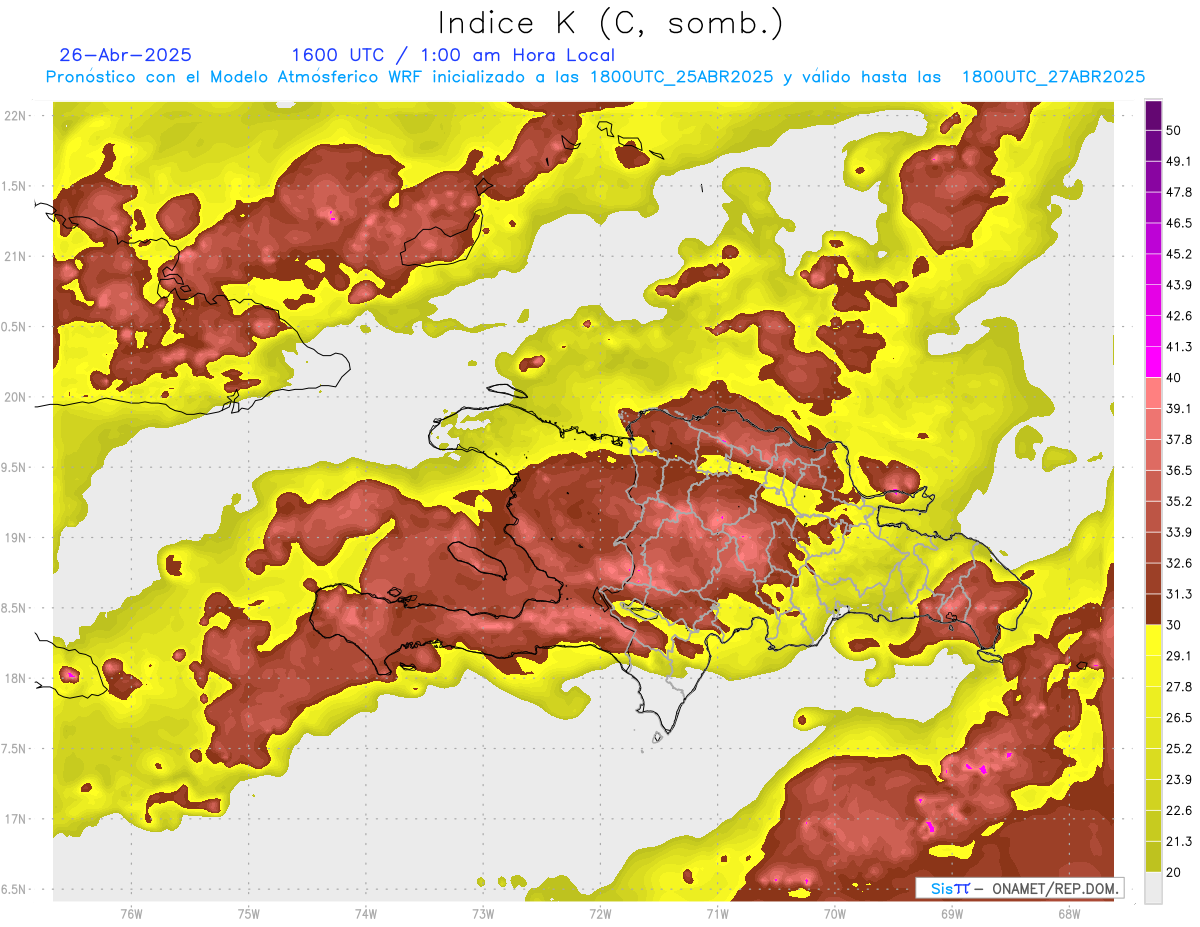Click the "18N" latitude axis label
1200x927 pixels.
point(16,678)
